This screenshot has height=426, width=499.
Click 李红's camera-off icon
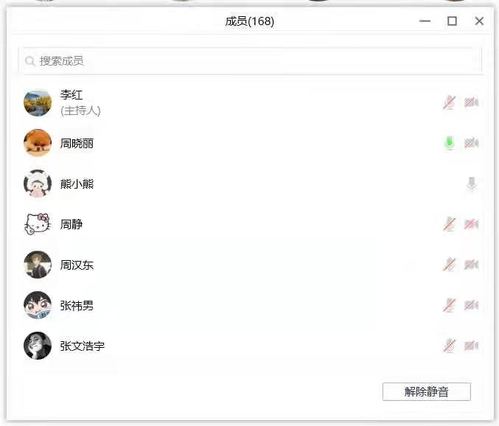(x=471, y=102)
